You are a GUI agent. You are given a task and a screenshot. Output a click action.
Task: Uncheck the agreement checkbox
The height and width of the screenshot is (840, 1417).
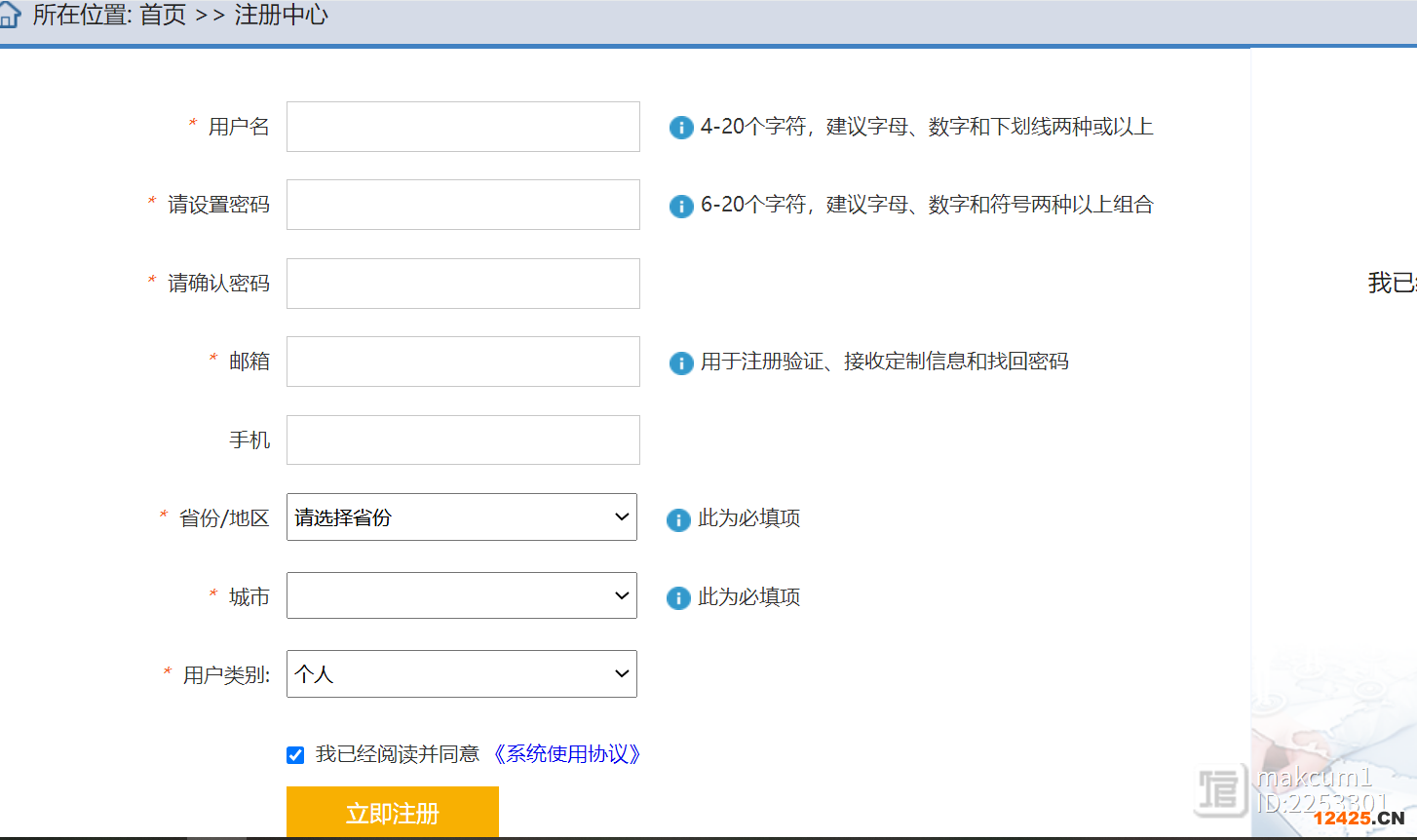coord(295,755)
